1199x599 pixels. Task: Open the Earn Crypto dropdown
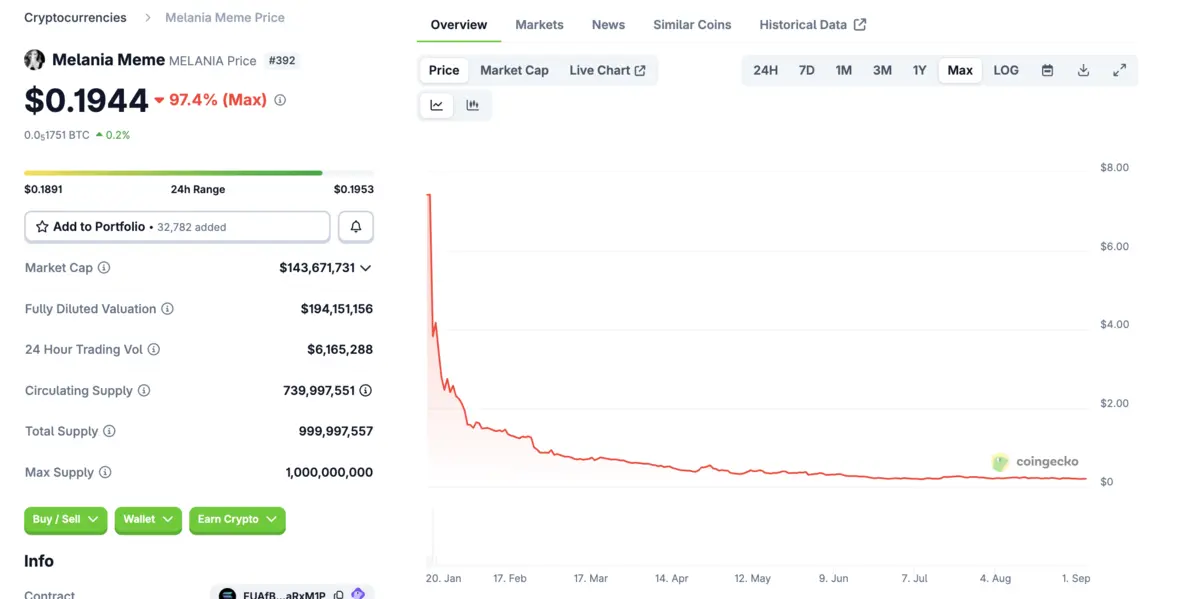(x=237, y=520)
